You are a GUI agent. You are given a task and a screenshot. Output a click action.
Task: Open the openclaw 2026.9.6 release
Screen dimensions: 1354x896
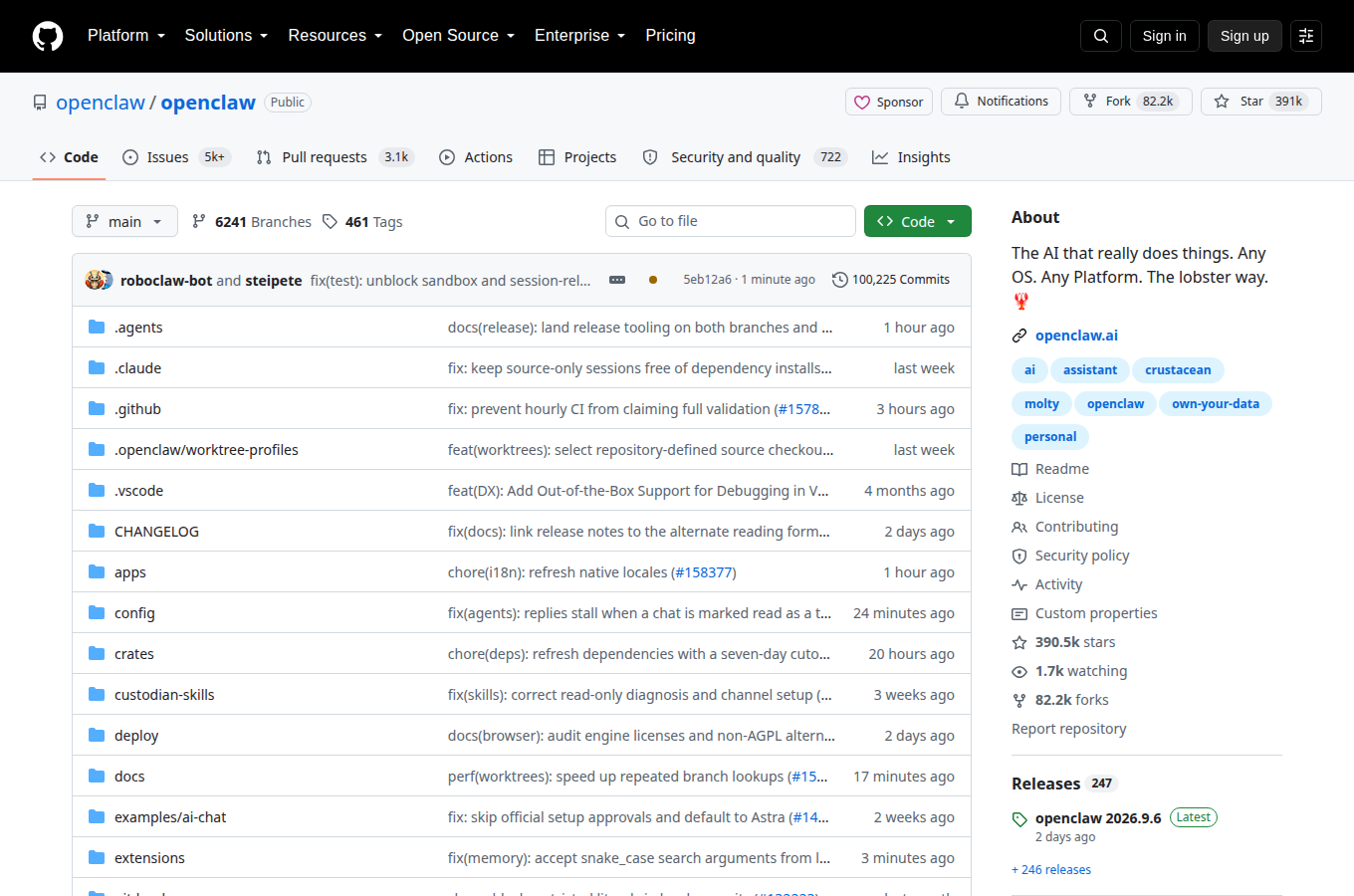click(x=1098, y=818)
